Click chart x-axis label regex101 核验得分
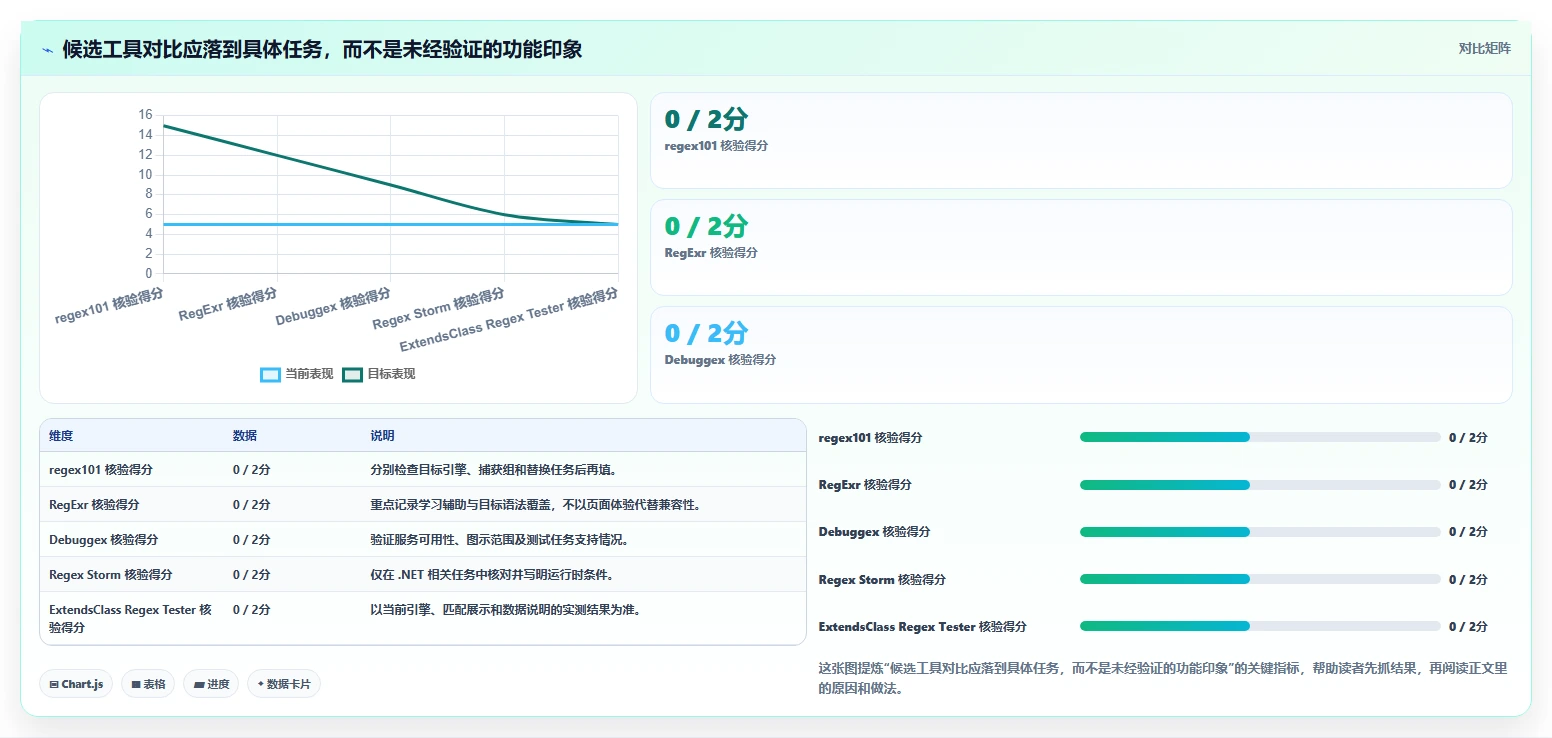 point(109,305)
